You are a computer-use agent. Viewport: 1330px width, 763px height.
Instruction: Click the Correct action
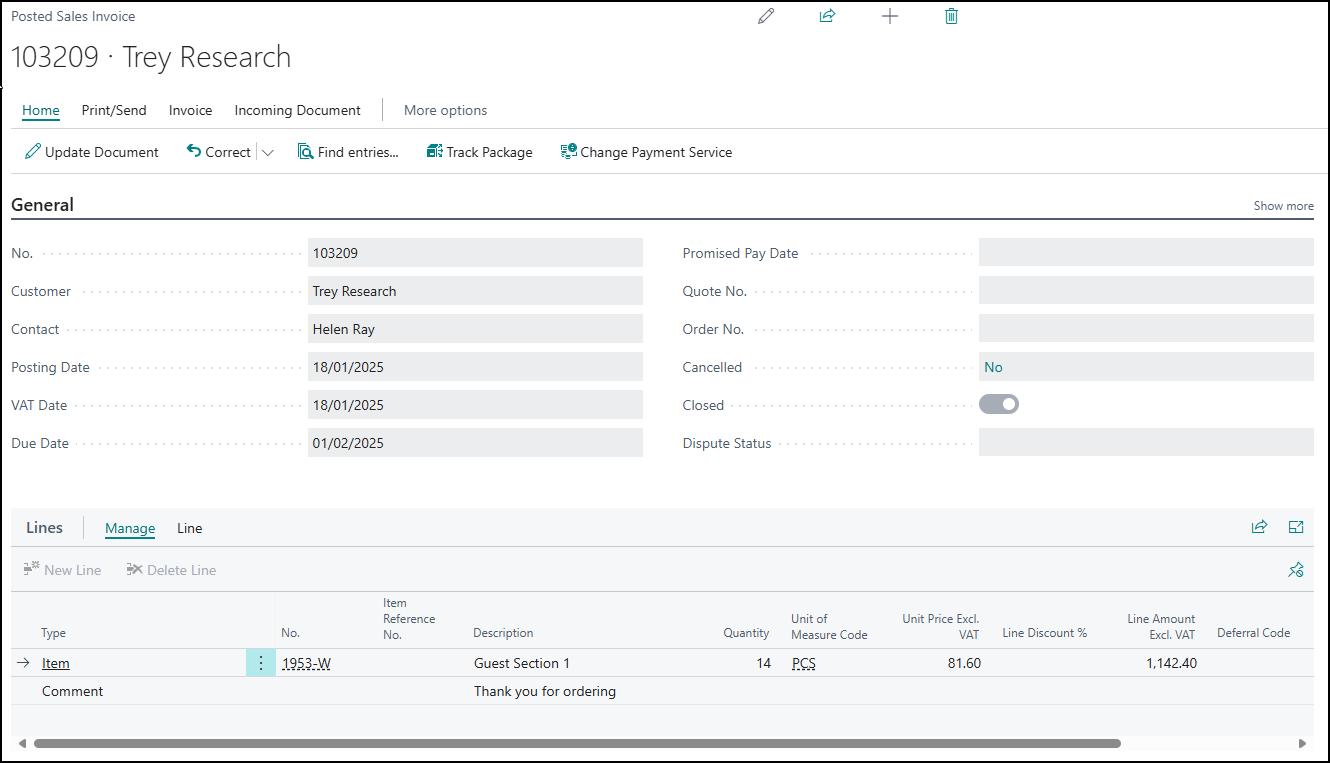tap(218, 152)
